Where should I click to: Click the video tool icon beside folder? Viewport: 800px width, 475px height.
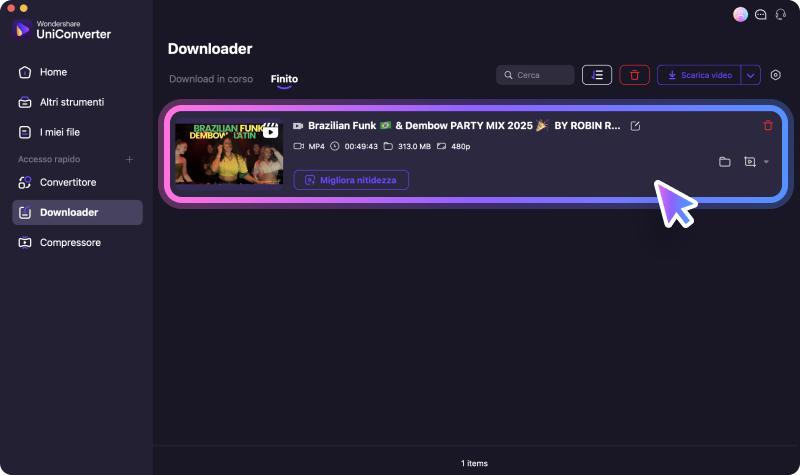tap(749, 162)
